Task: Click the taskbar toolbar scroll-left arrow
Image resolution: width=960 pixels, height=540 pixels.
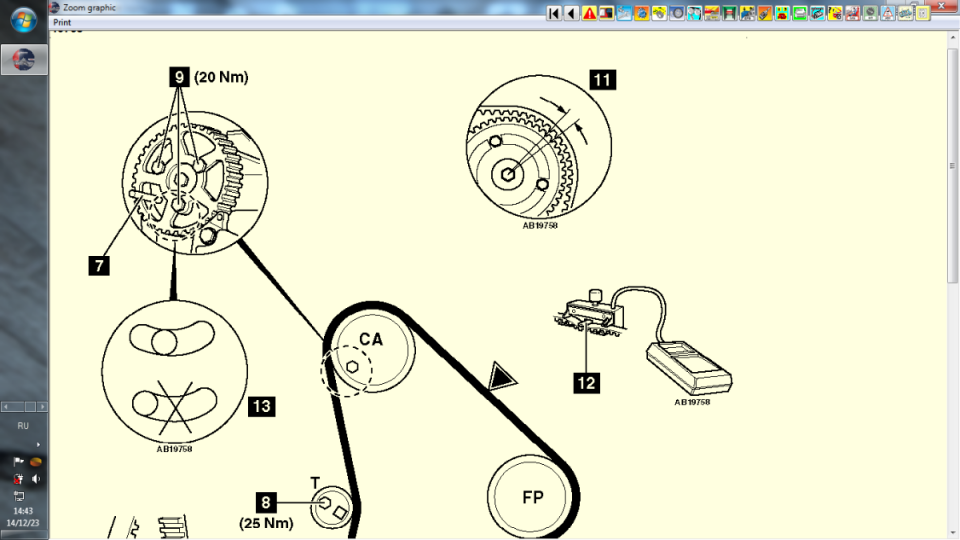Action: coord(4,407)
